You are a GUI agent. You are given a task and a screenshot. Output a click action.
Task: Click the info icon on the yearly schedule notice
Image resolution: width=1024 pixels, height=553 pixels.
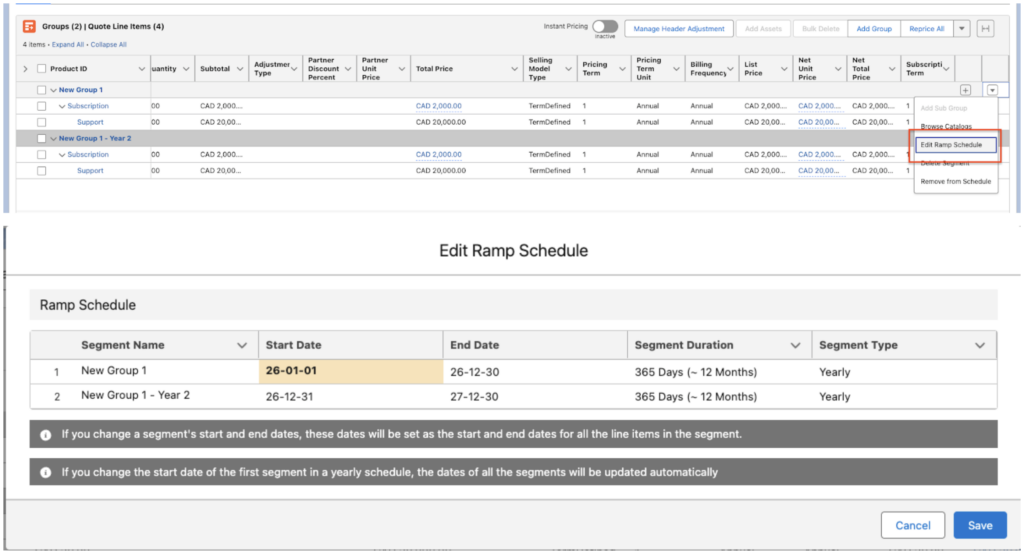click(x=46, y=472)
